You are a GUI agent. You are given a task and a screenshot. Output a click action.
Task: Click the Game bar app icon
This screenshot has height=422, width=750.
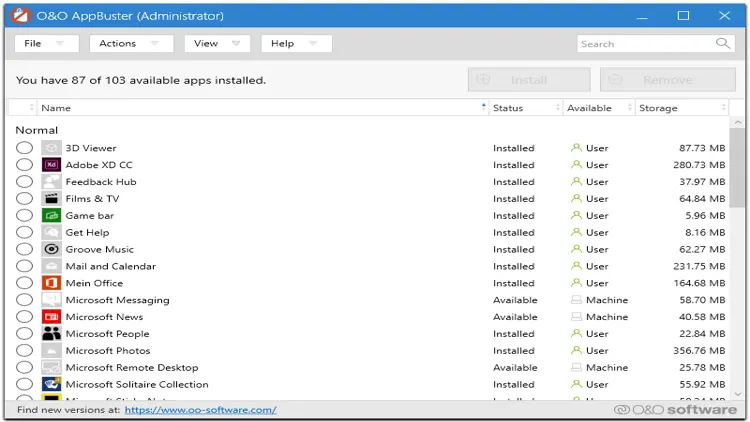51,216
